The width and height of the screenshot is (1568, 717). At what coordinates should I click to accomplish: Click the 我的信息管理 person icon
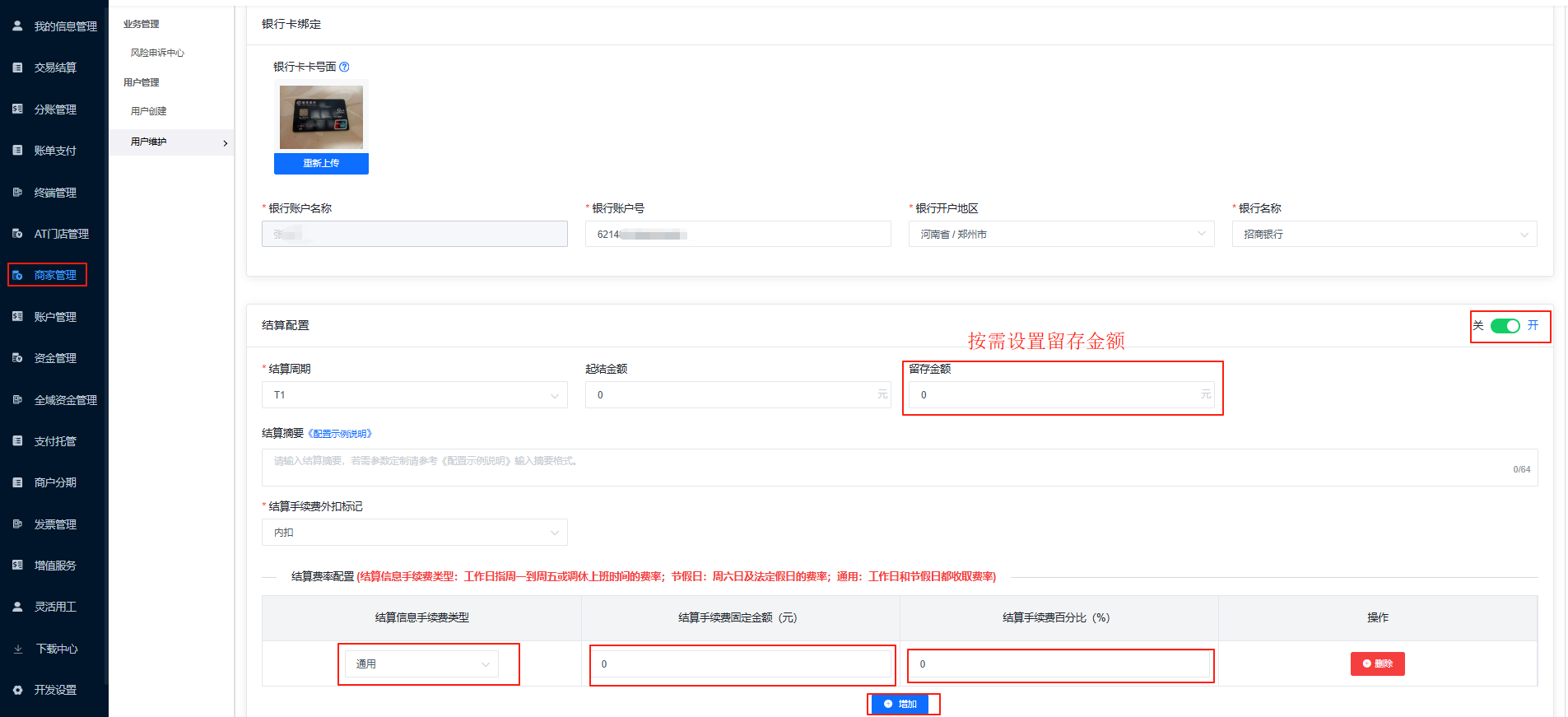[x=17, y=26]
